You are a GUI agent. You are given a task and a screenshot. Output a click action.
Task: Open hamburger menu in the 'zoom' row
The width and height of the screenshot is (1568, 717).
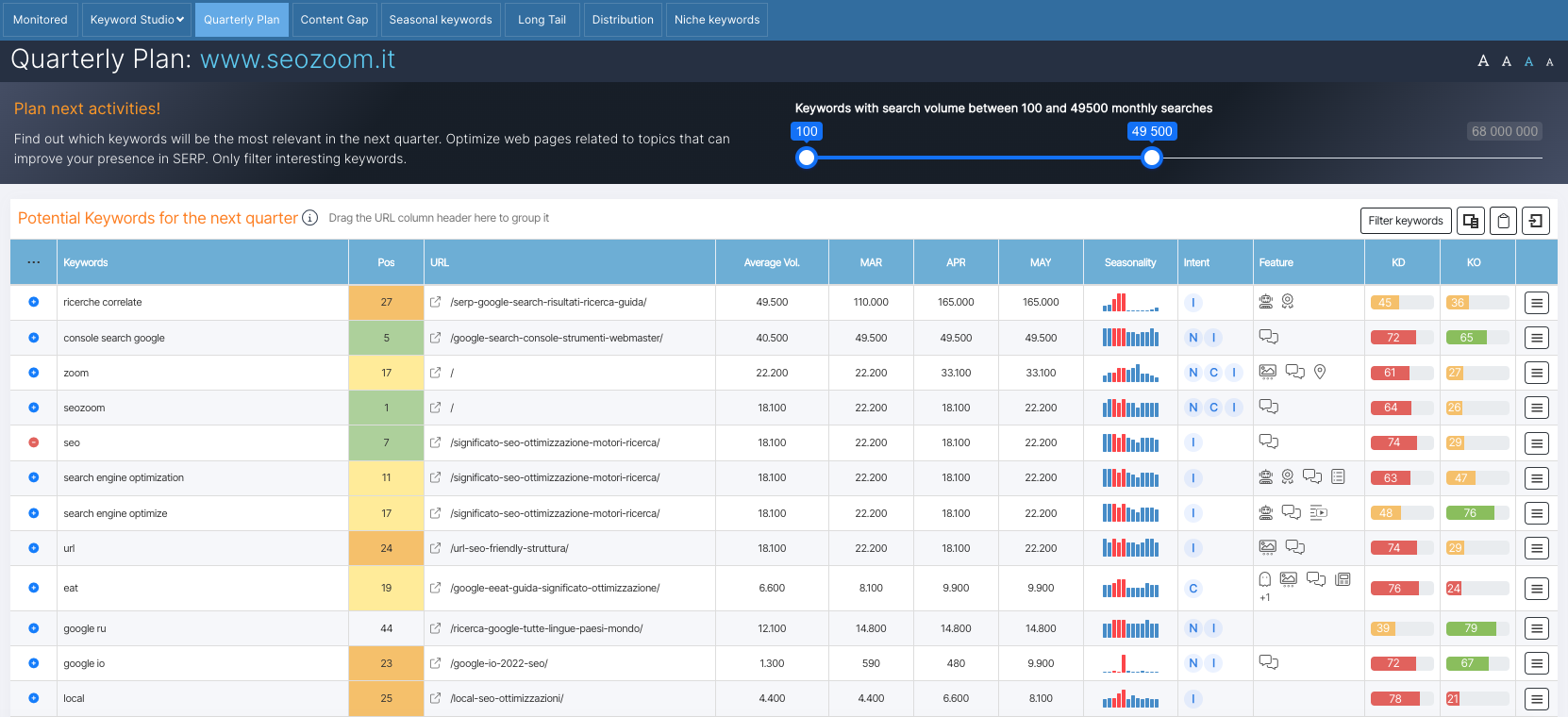(x=1537, y=373)
